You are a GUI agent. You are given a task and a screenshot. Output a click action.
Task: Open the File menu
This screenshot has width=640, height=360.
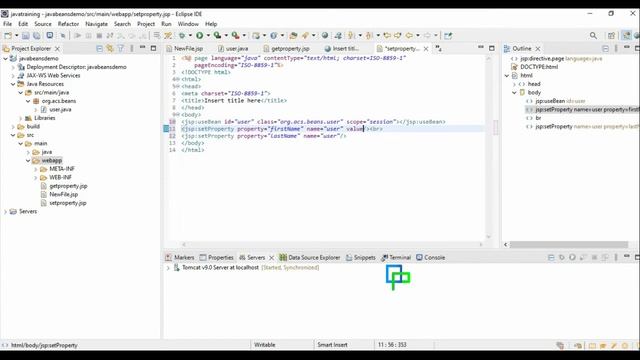pos(7,24)
